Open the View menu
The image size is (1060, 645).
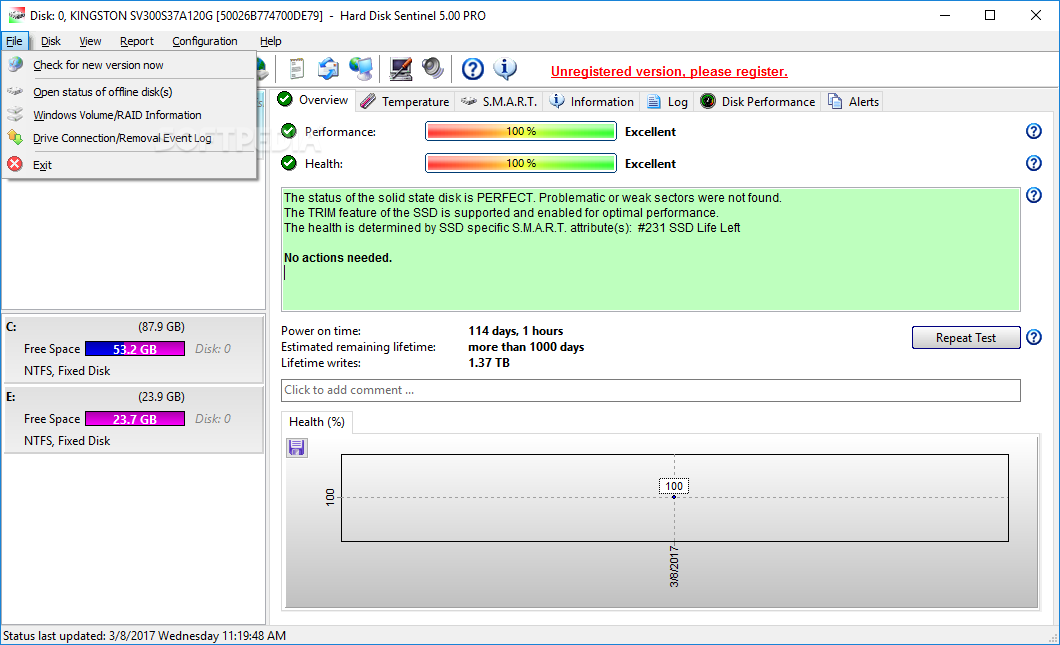(90, 41)
